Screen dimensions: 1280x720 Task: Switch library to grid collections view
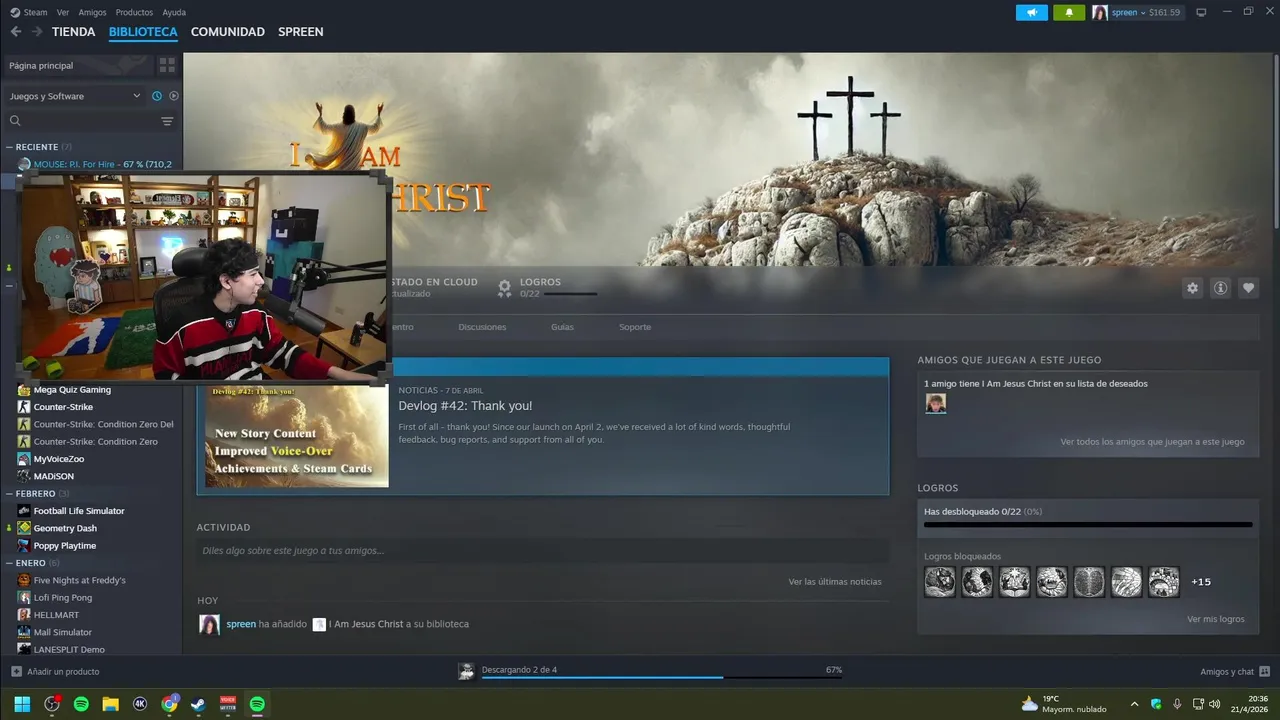click(x=167, y=65)
